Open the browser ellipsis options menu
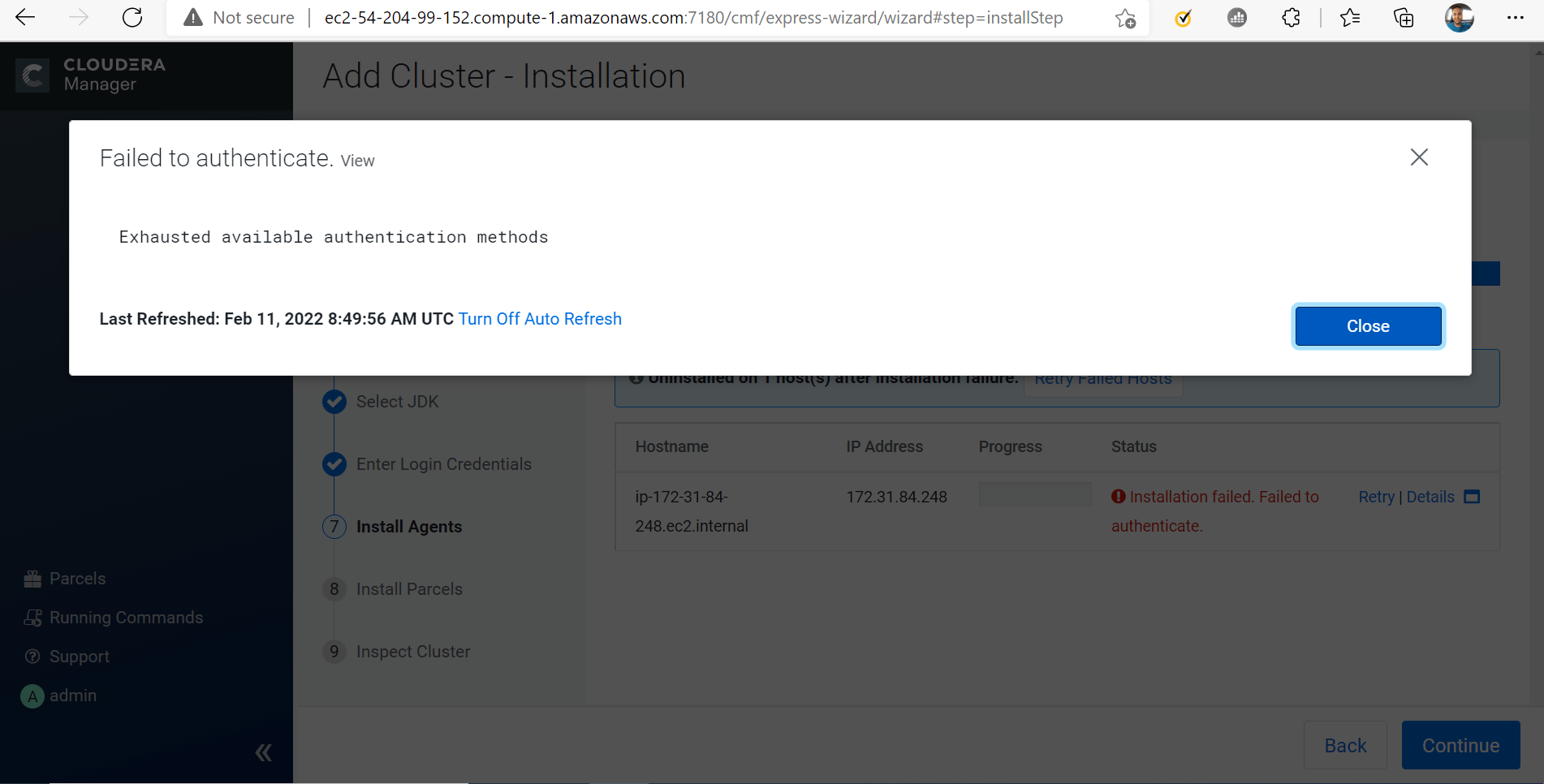 point(1516,17)
